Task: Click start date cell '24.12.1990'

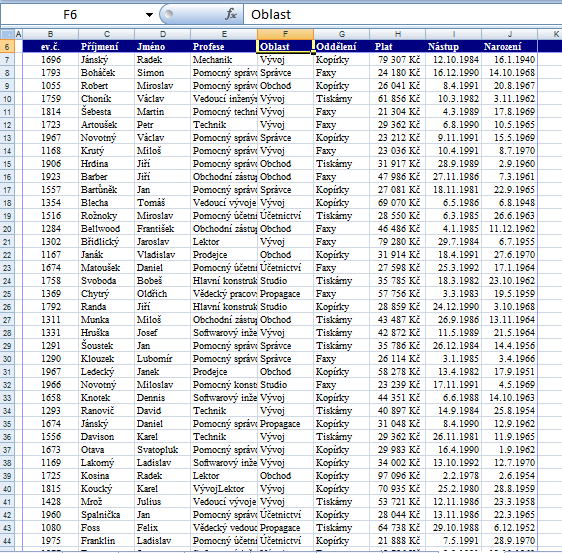Action: pyautogui.click(x=453, y=307)
